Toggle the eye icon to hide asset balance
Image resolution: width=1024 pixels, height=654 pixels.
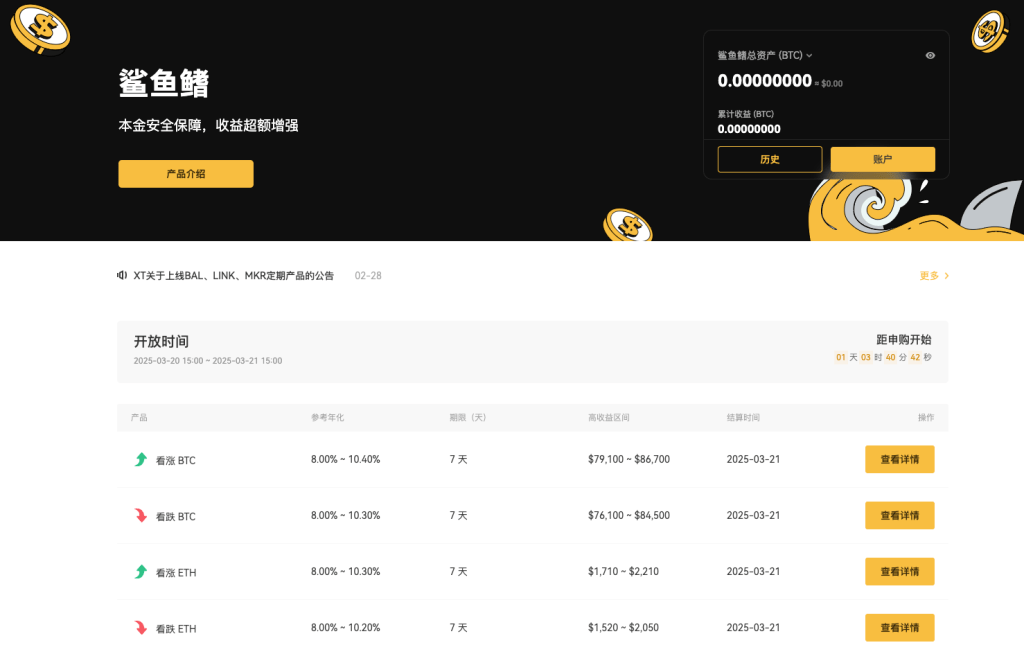[x=930, y=55]
